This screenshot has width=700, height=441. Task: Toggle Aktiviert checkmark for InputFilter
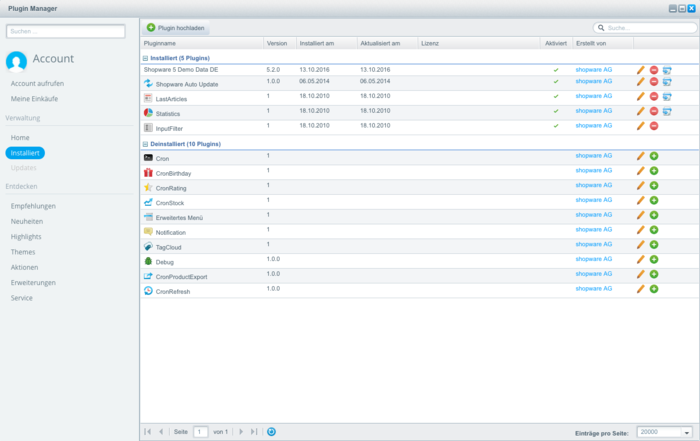click(x=556, y=126)
